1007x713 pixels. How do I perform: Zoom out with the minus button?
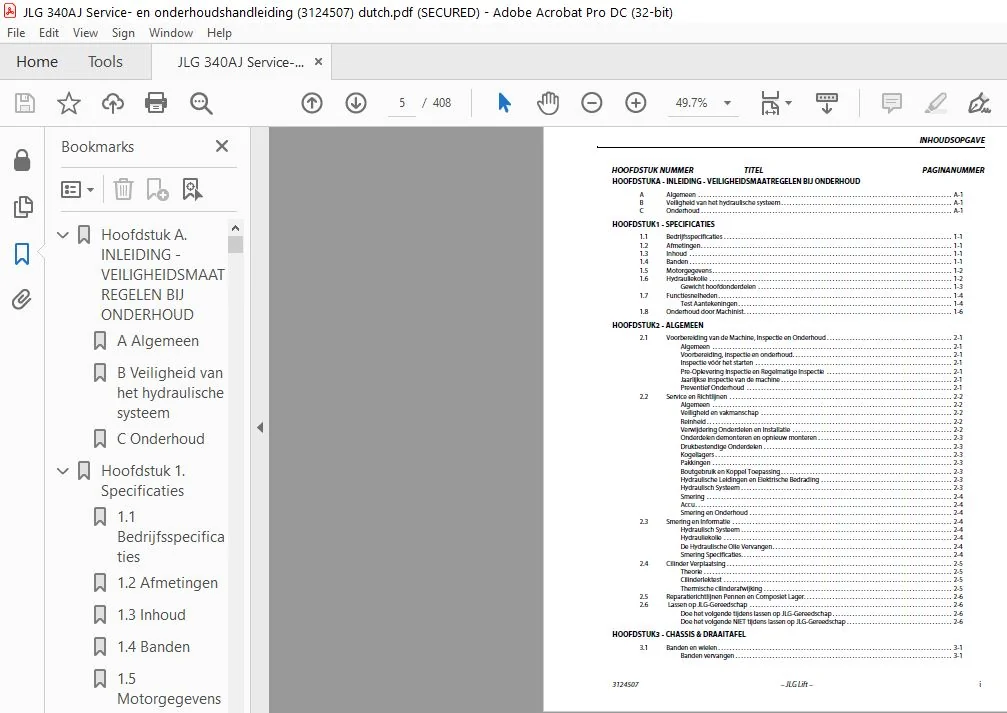591,103
